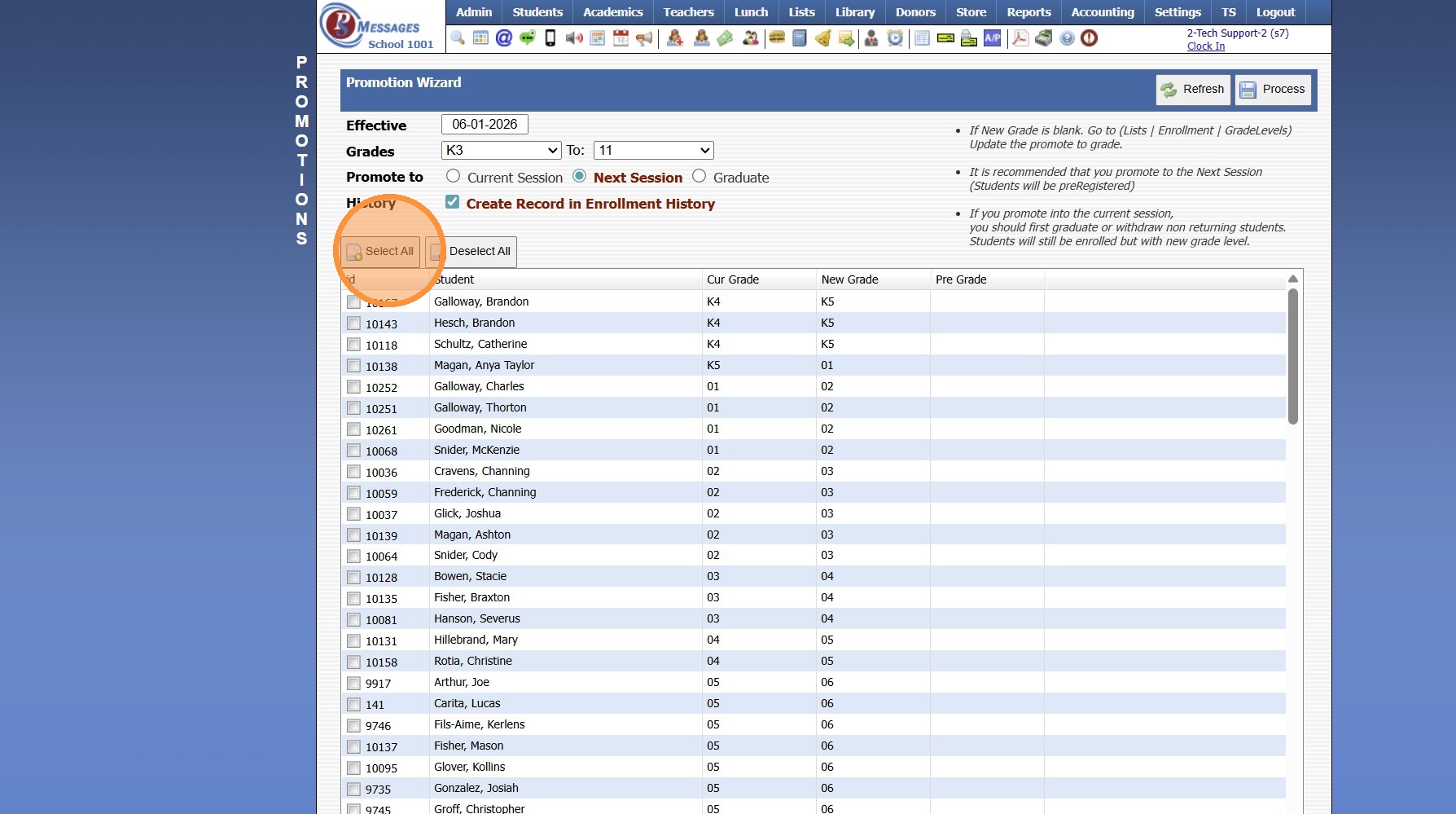Open the Accounting menu
The height and width of the screenshot is (814, 1456).
tap(1102, 12)
